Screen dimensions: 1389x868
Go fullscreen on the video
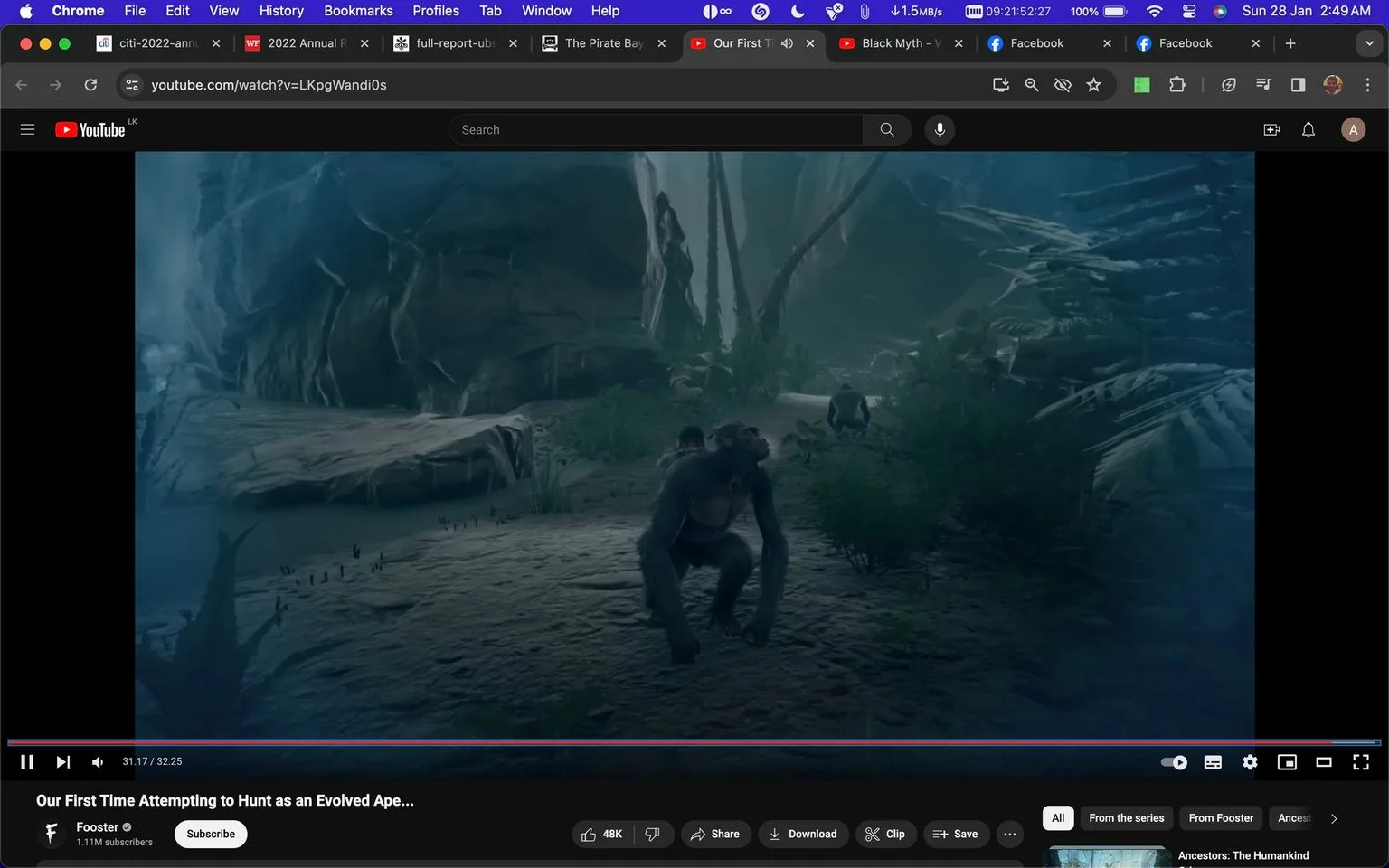click(x=1361, y=762)
